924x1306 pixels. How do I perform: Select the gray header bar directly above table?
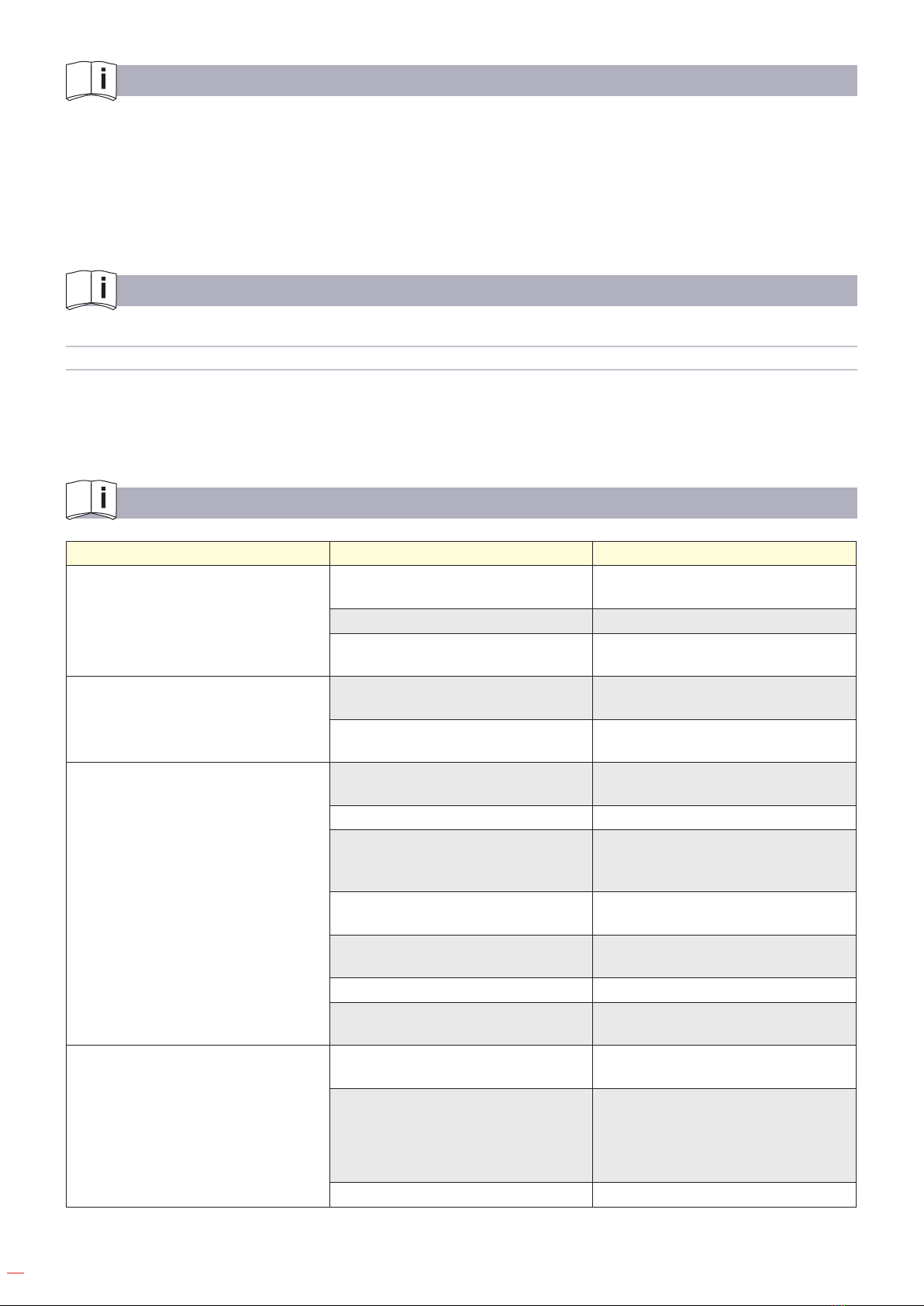[x=487, y=503]
